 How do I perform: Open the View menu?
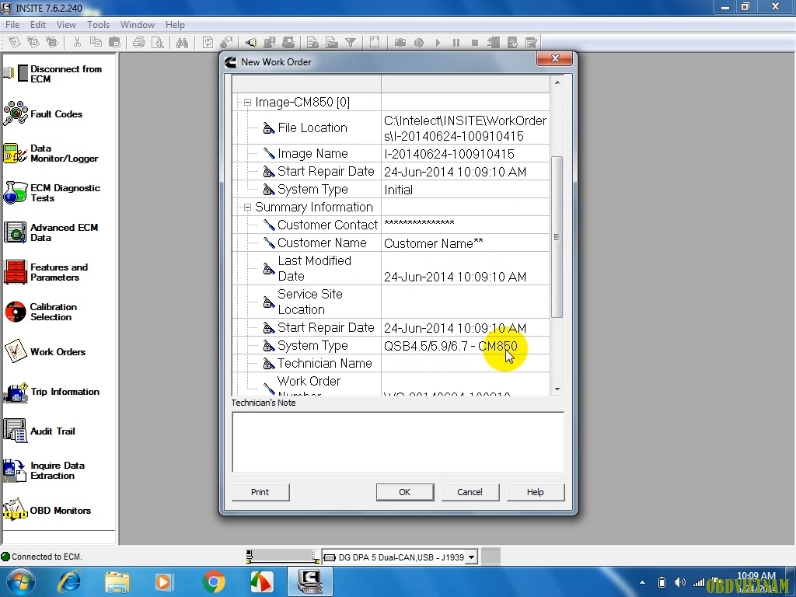tap(66, 24)
